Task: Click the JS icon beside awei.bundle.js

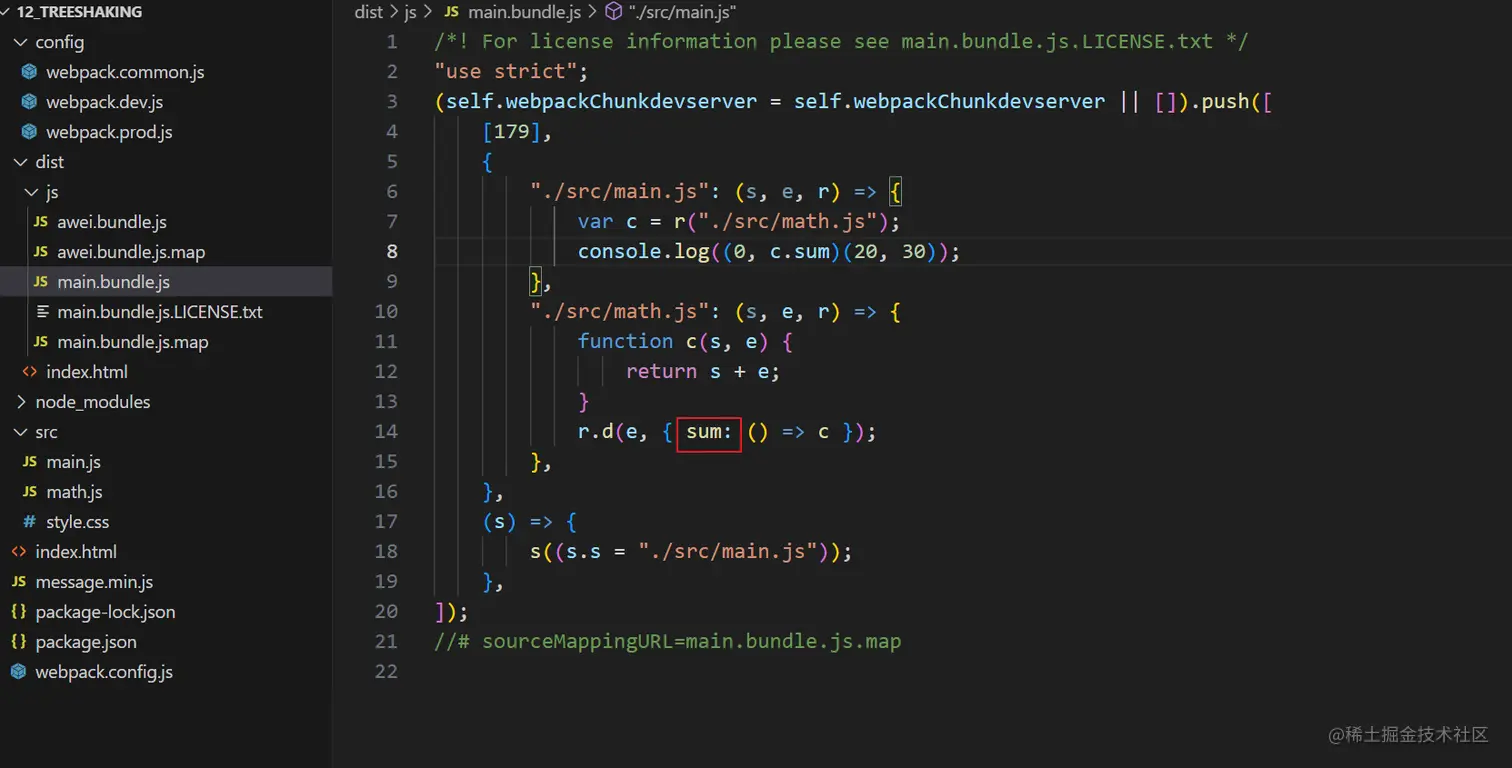Action: [x=40, y=222]
